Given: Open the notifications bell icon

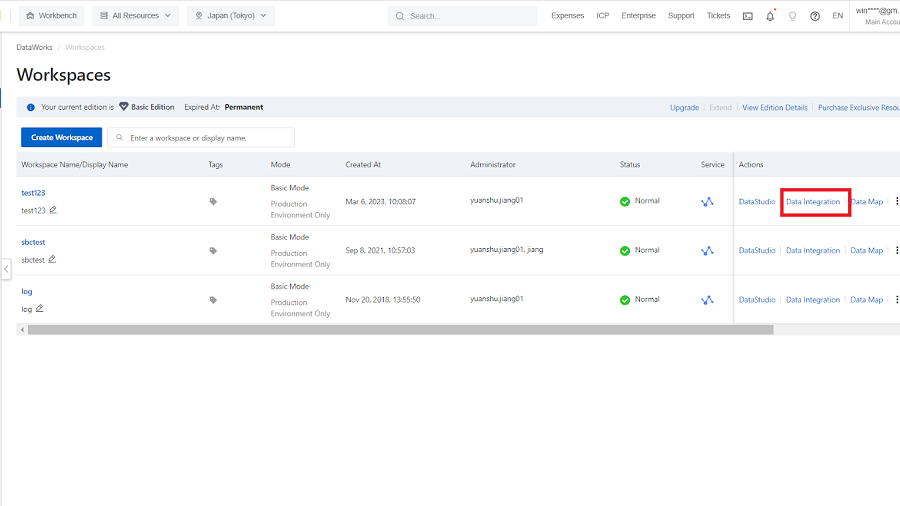Looking at the screenshot, I should point(770,16).
